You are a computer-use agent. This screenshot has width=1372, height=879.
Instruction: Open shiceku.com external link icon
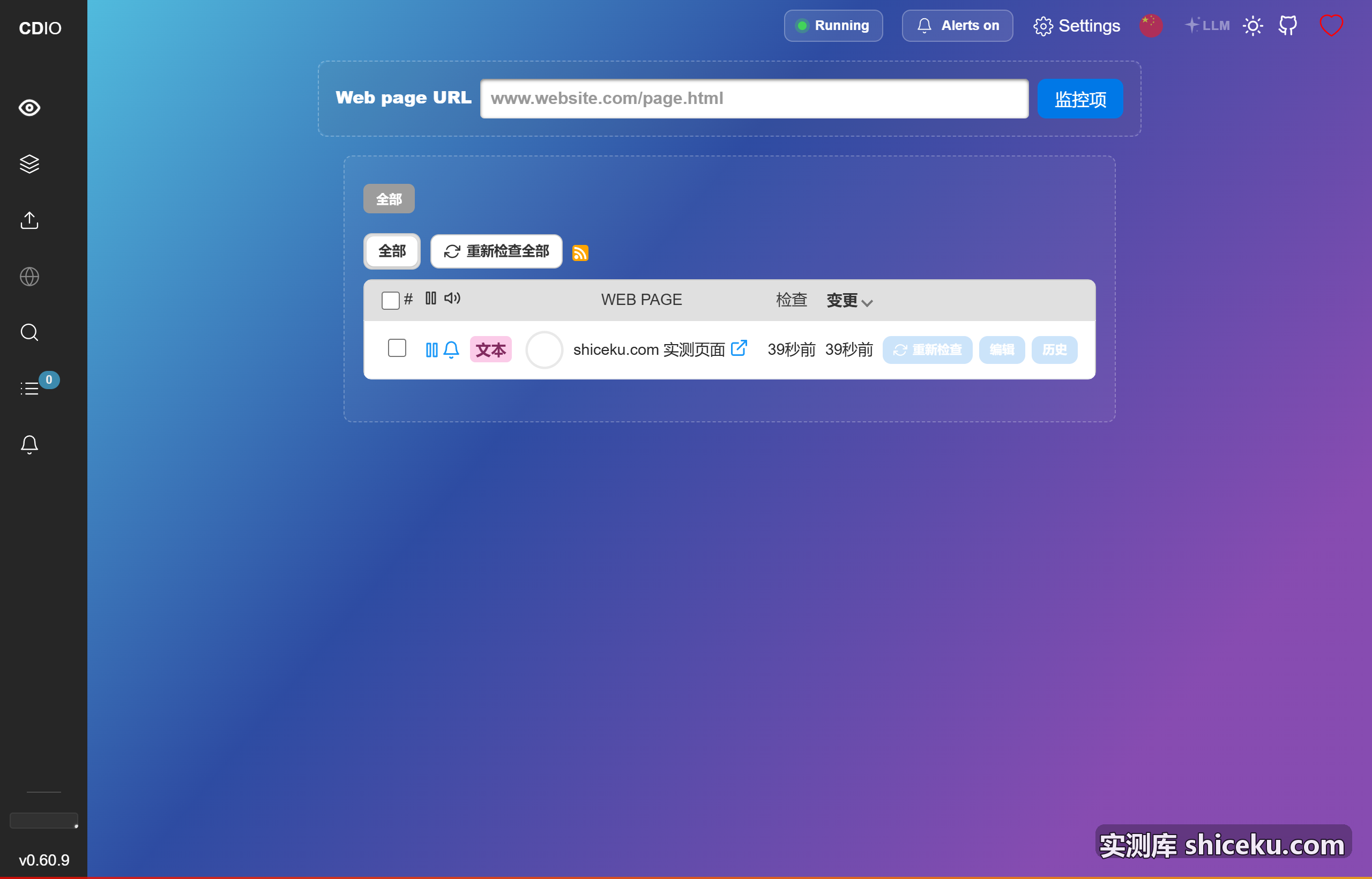coord(739,348)
